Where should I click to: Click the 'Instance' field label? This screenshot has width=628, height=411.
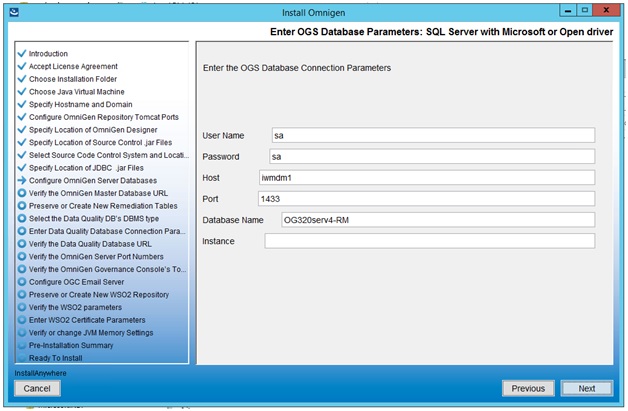218,241
